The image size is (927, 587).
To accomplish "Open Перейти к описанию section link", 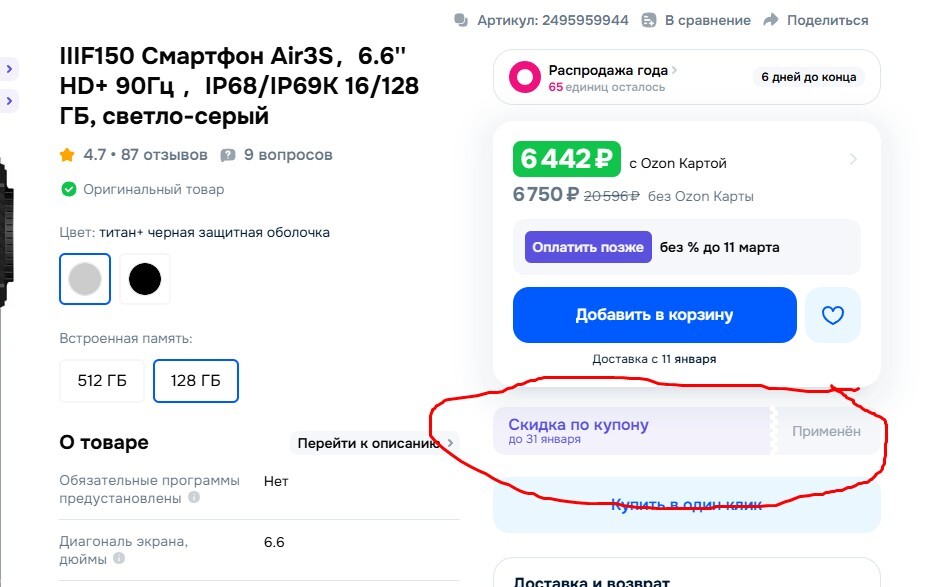I will tap(374, 443).
